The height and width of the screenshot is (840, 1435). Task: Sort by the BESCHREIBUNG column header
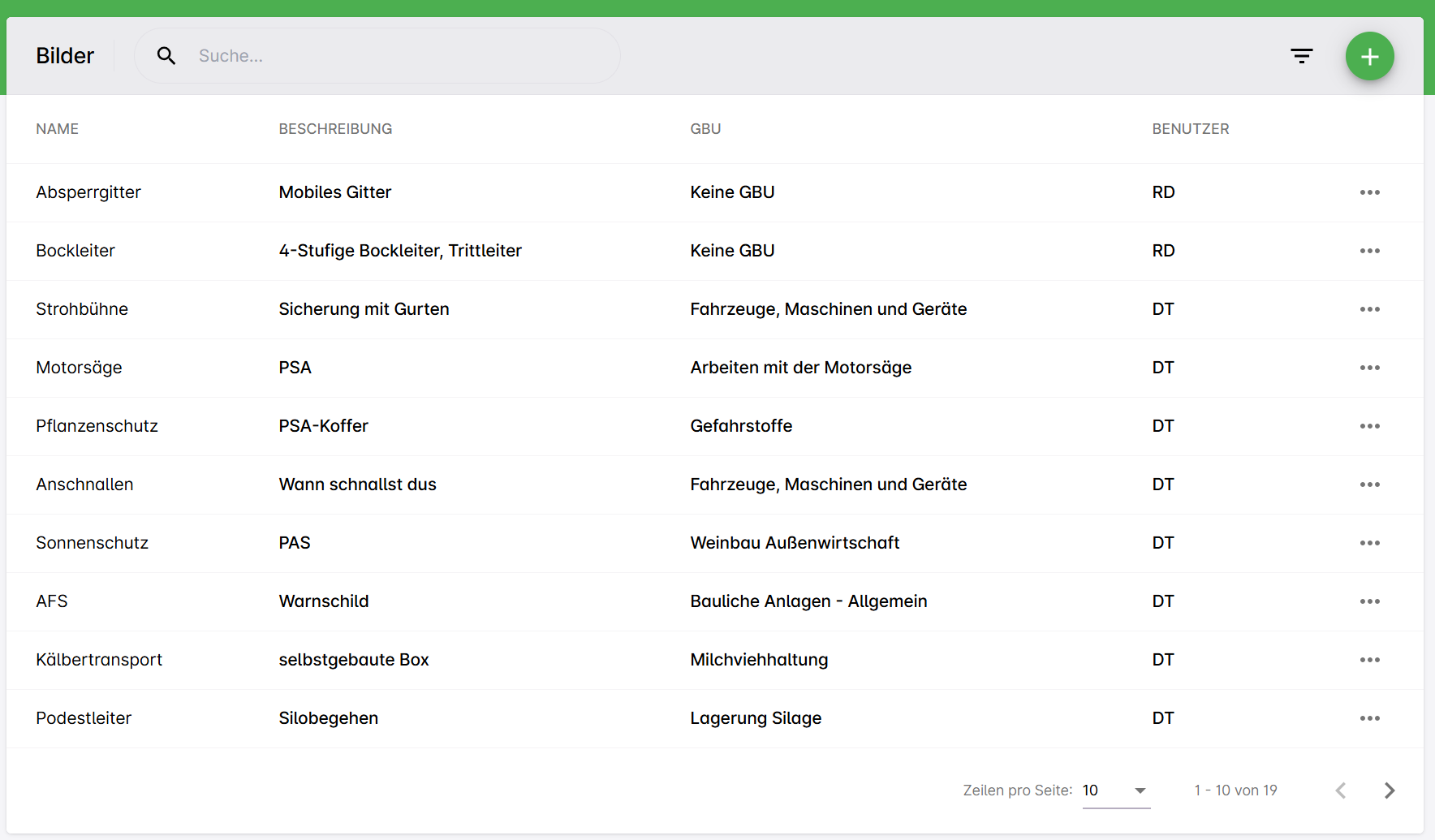335,129
